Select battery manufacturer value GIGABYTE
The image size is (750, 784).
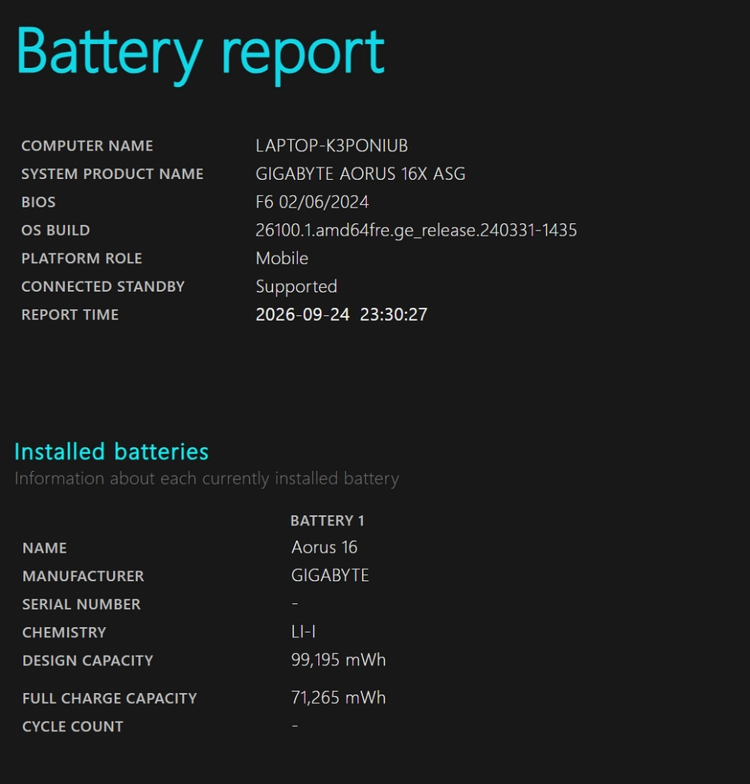[330, 576]
